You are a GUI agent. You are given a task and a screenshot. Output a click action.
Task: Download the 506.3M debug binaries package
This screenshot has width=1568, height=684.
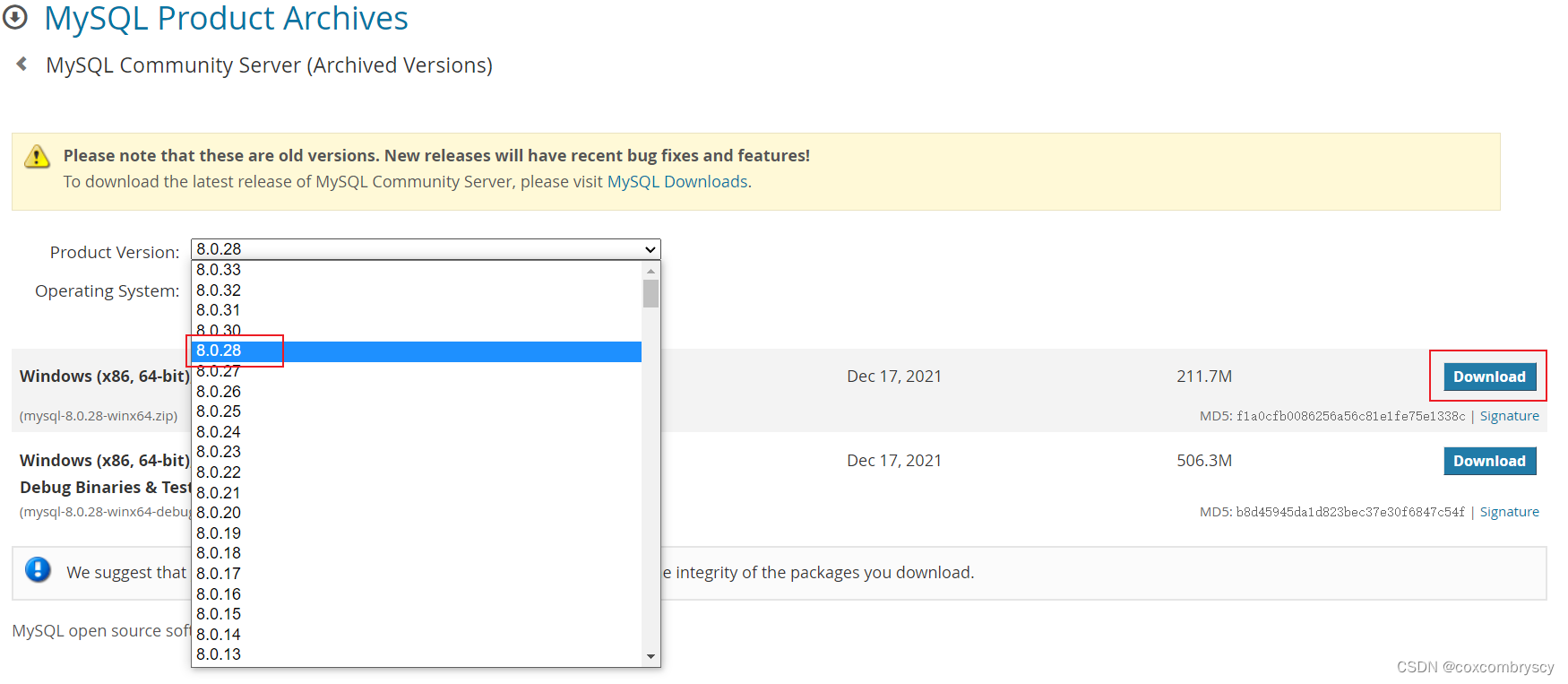[x=1489, y=461]
